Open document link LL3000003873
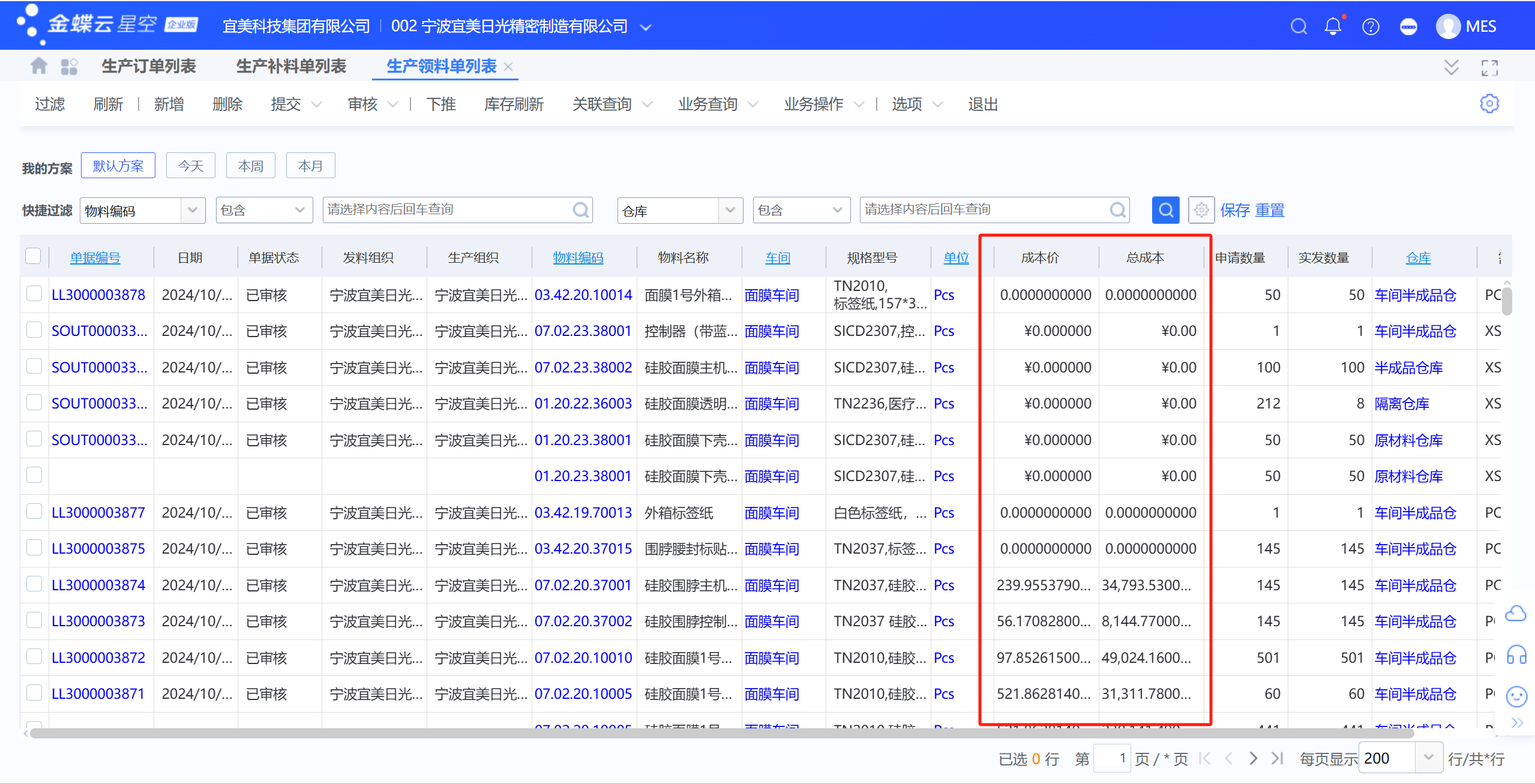This screenshot has height=784, width=1535. click(98, 621)
